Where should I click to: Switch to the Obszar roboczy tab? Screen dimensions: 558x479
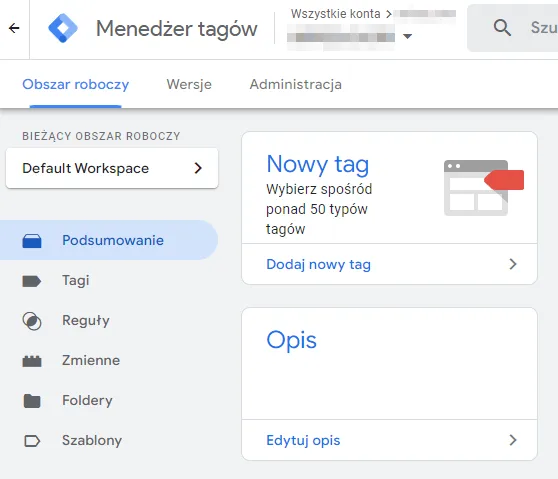point(75,84)
